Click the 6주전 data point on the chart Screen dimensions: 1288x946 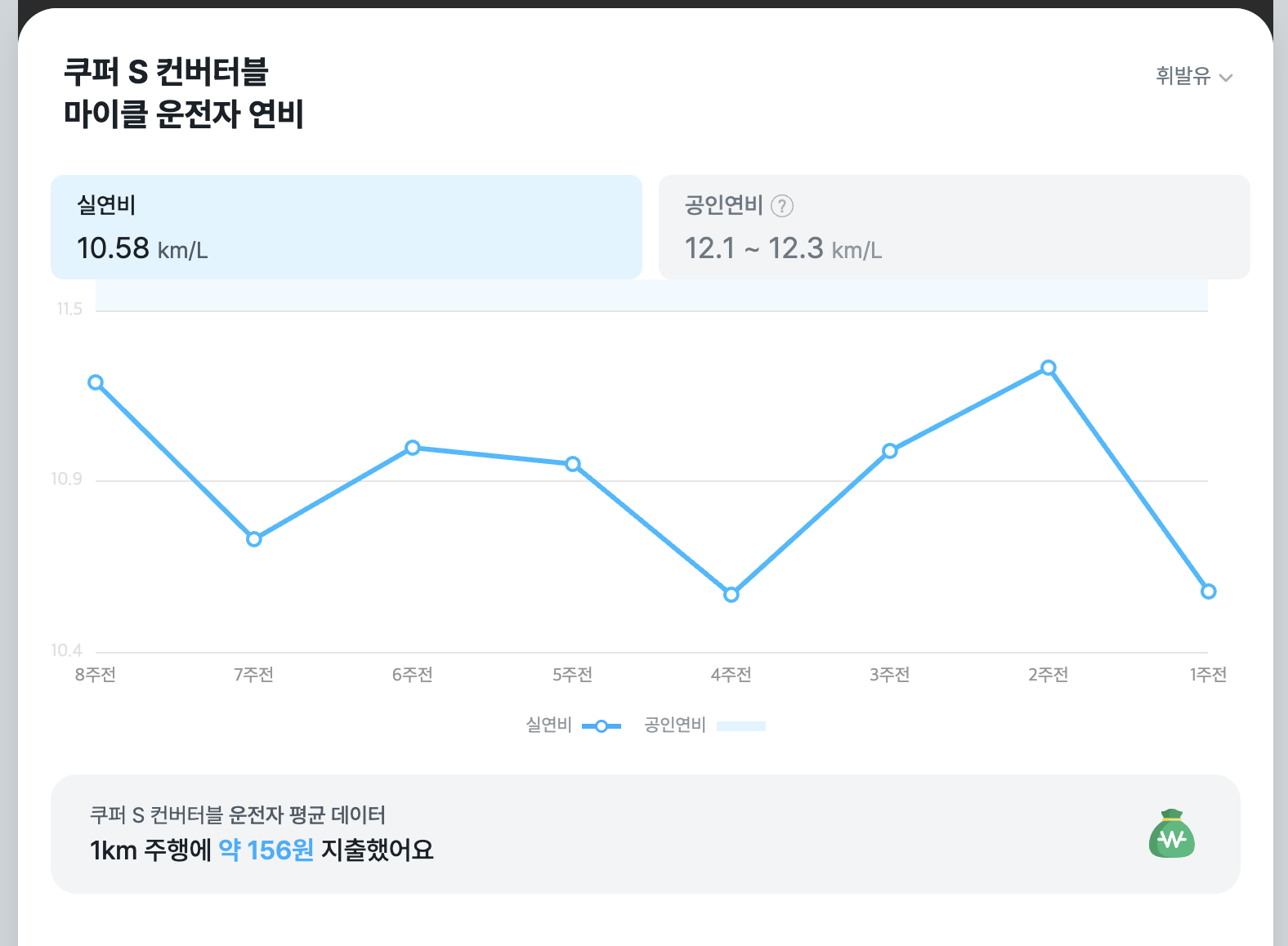[413, 448]
